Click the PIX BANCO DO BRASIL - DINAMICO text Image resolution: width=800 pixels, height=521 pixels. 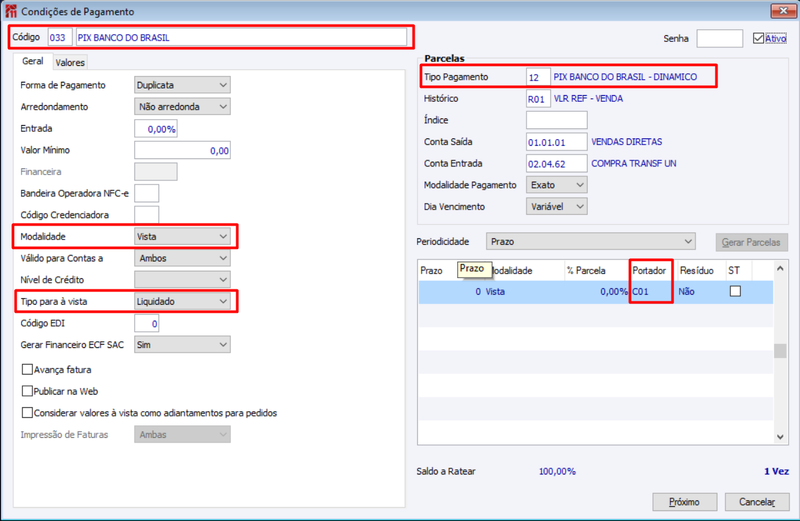pyautogui.click(x=625, y=77)
